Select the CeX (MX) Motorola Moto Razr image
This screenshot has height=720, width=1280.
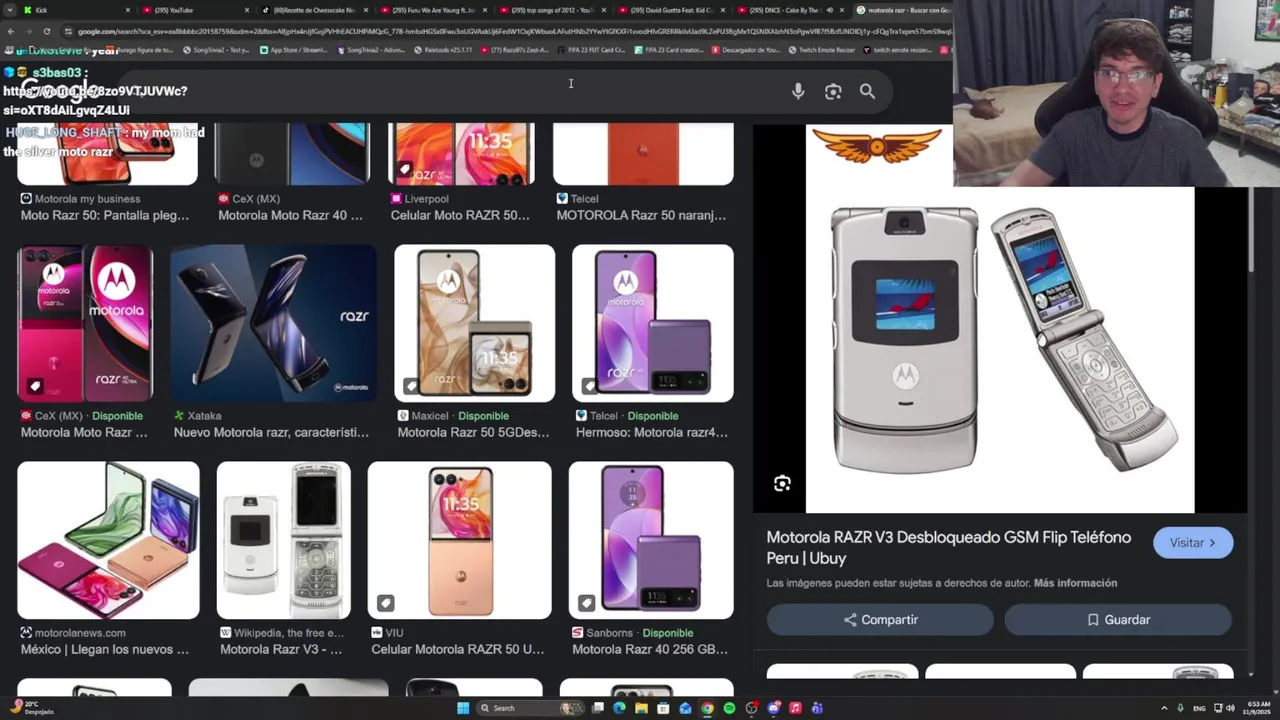85,323
